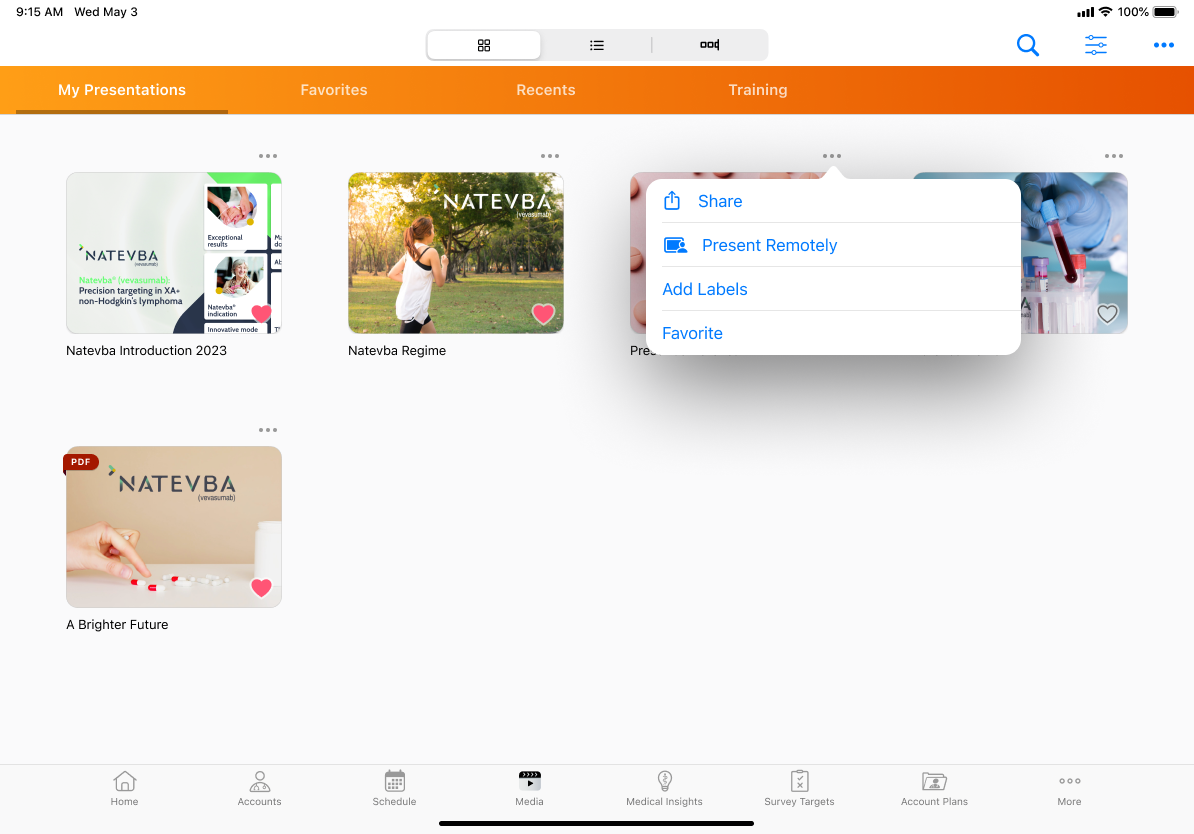This screenshot has width=1194, height=834.
Task: Select Add Labels in the popup
Action: pyautogui.click(x=705, y=289)
